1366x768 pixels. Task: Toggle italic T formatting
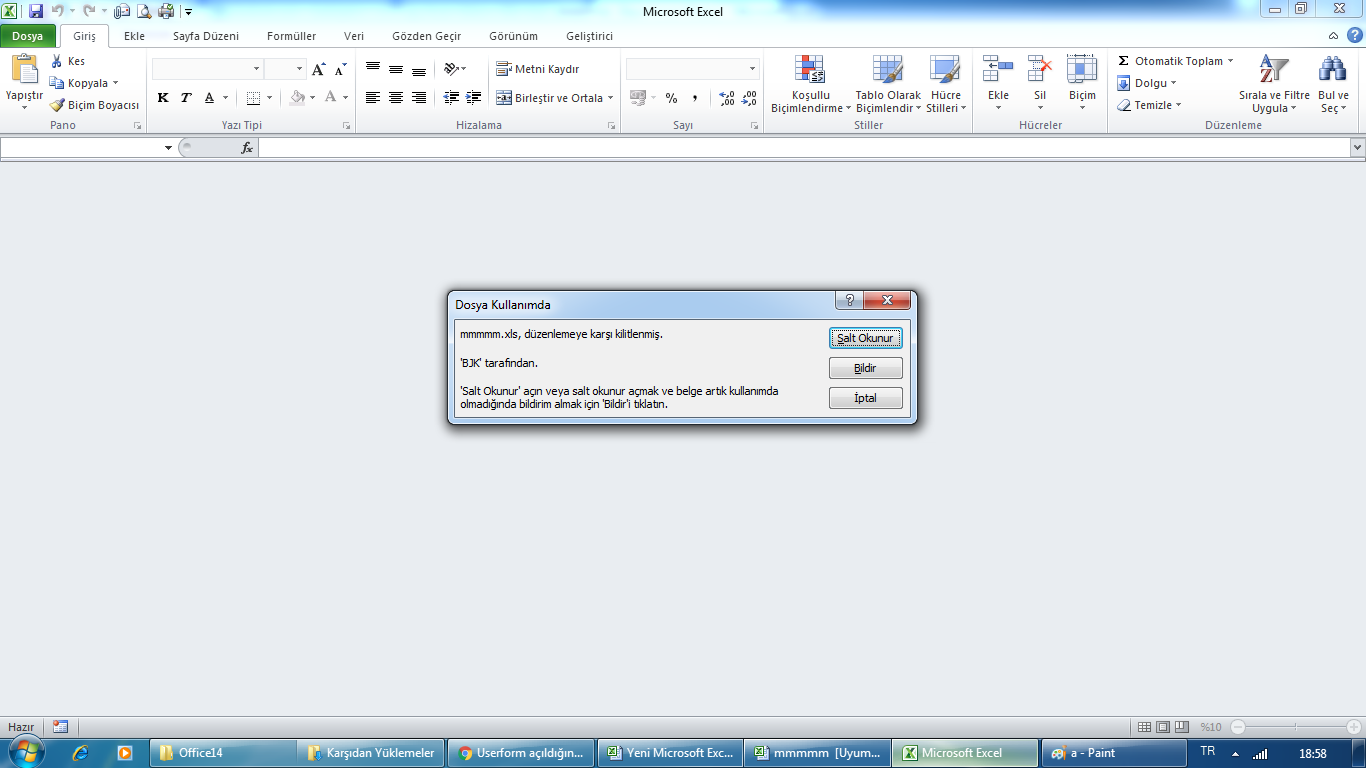[x=186, y=98]
